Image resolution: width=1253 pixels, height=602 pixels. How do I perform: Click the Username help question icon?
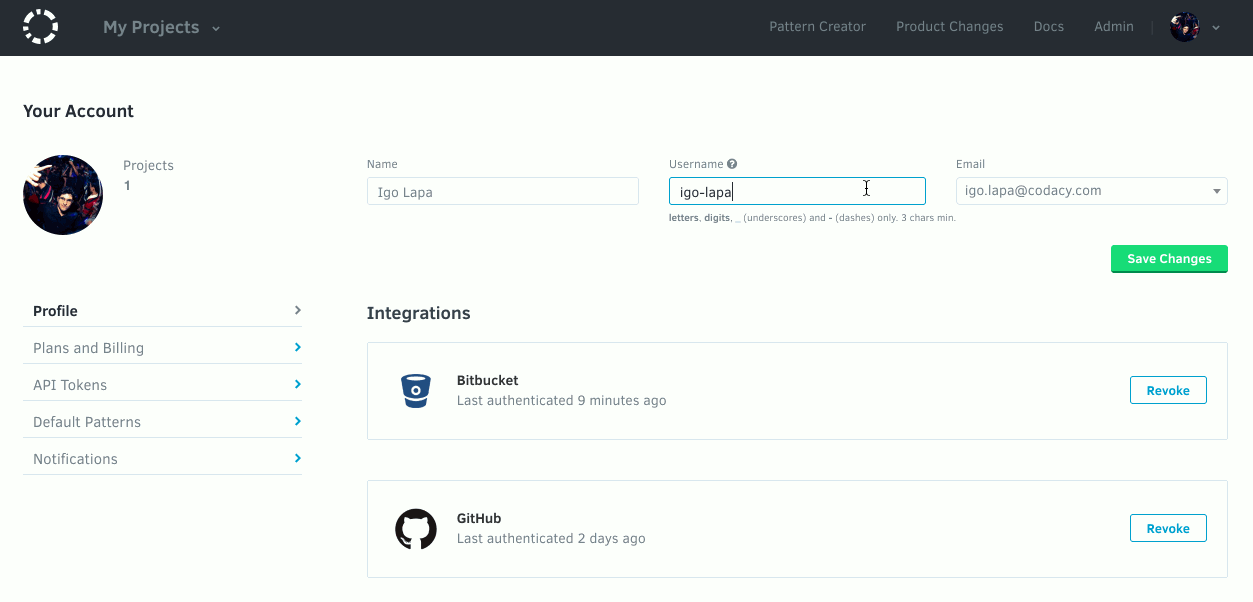pos(732,164)
